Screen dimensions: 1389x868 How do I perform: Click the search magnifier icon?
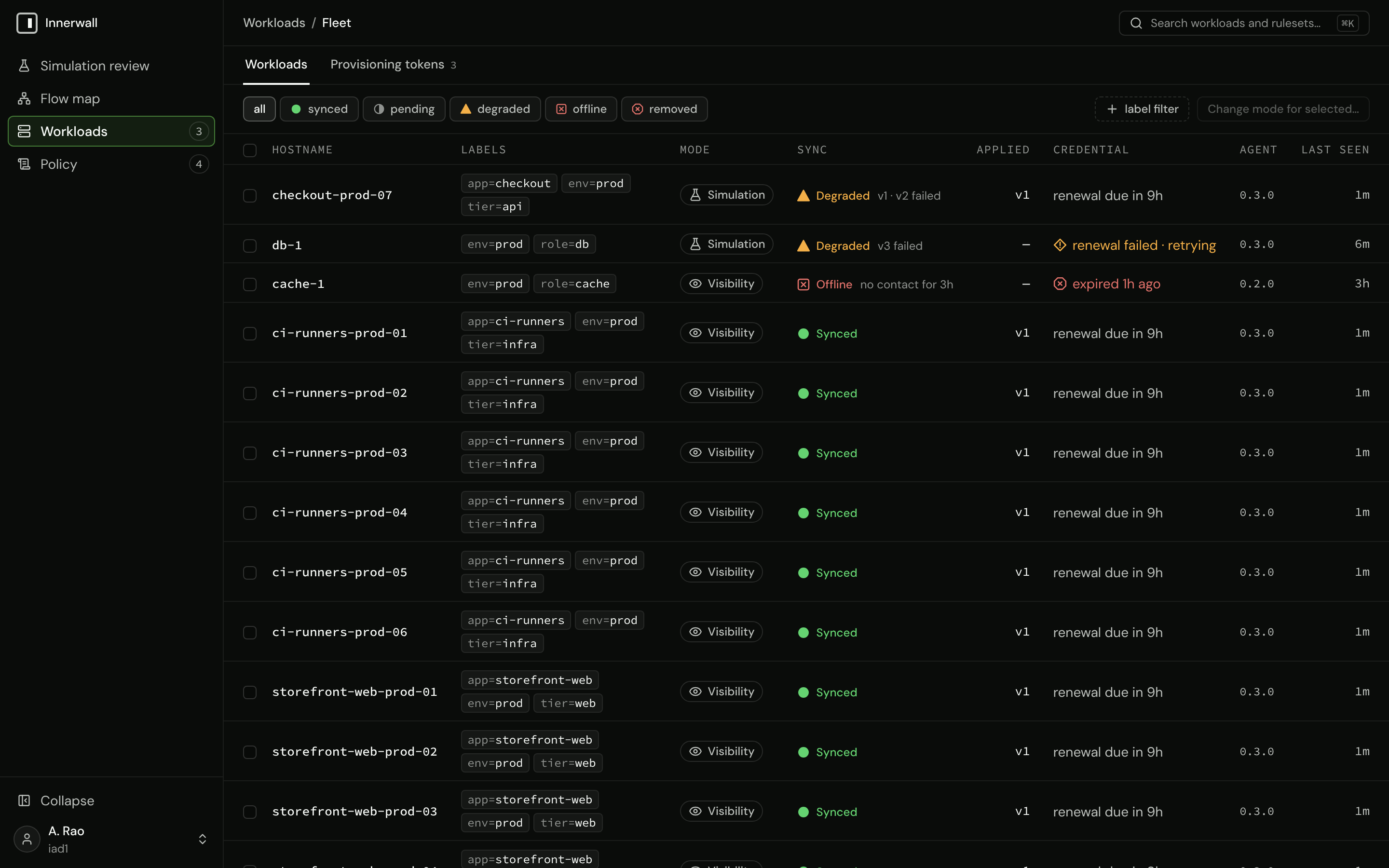click(x=1136, y=23)
